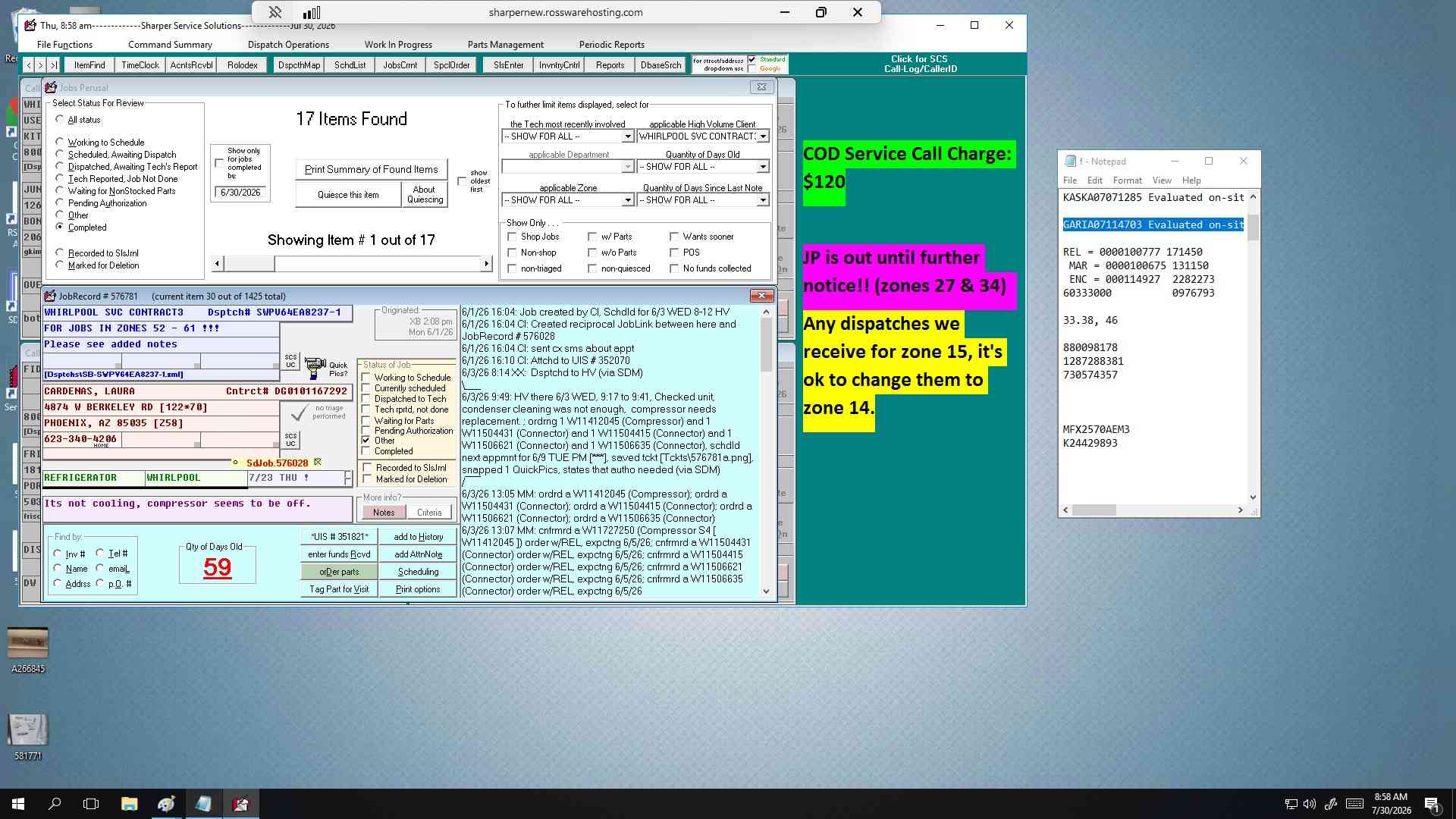Open the Quick Pics camera icon

[315, 369]
